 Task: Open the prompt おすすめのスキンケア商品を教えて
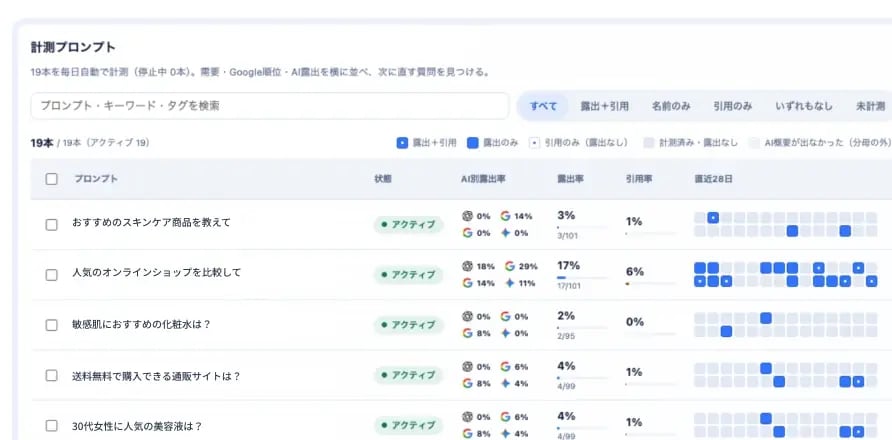[151, 223]
